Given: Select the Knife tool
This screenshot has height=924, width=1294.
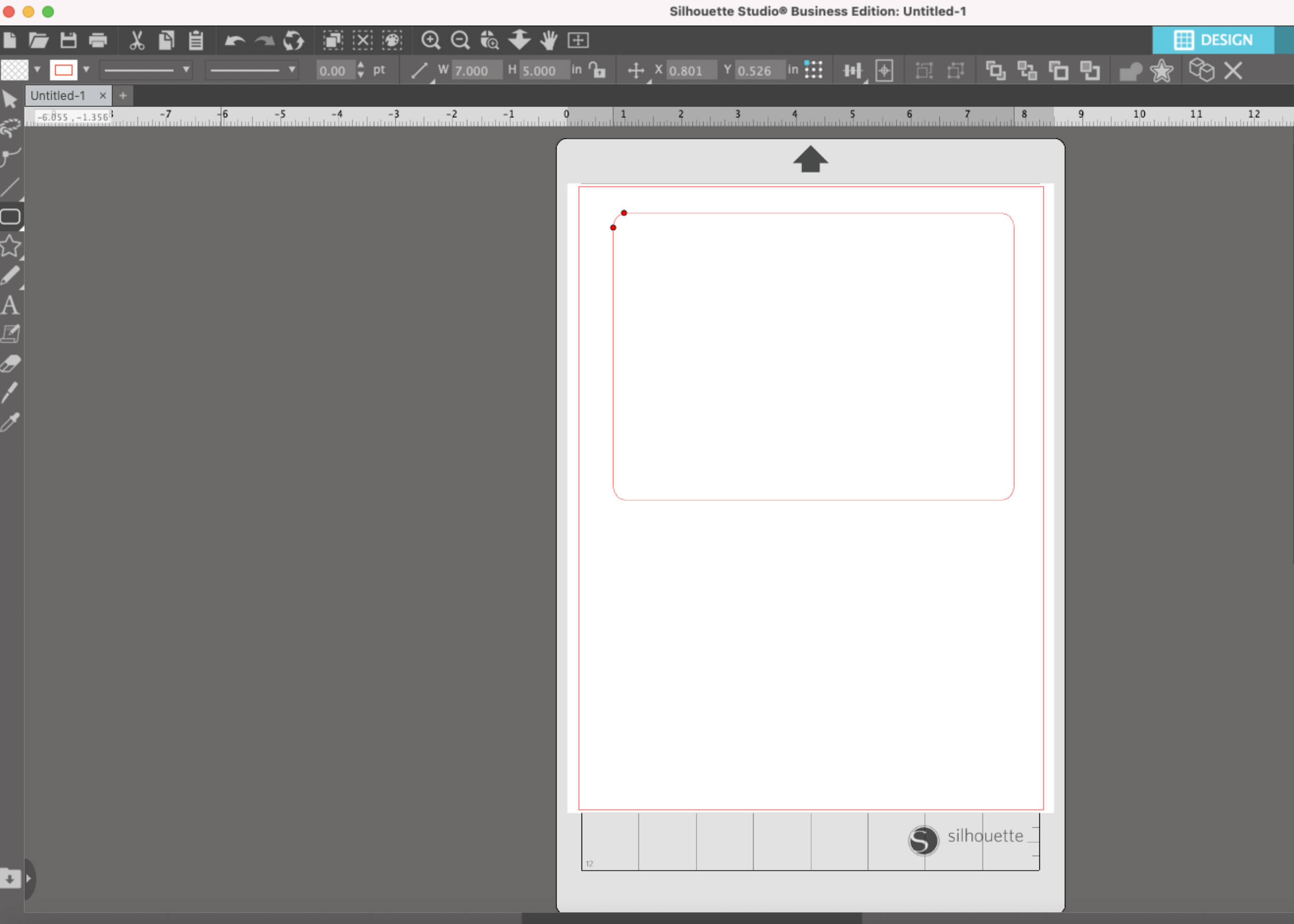Looking at the screenshot, I should 10,393.
